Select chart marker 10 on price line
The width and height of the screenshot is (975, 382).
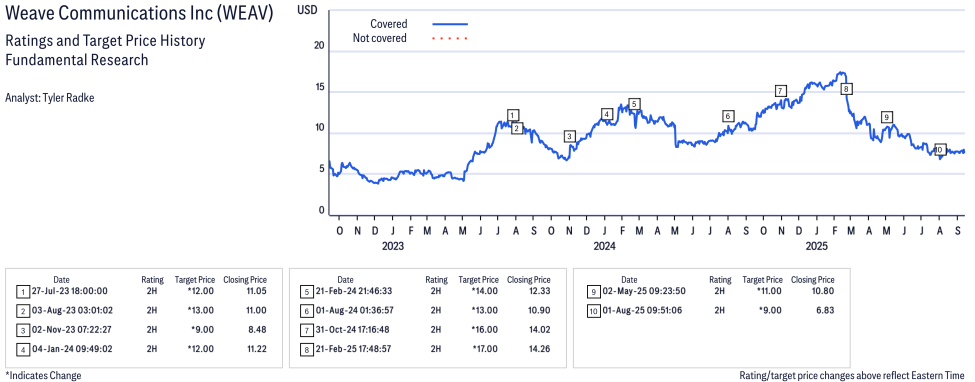(x=940, y=150)
